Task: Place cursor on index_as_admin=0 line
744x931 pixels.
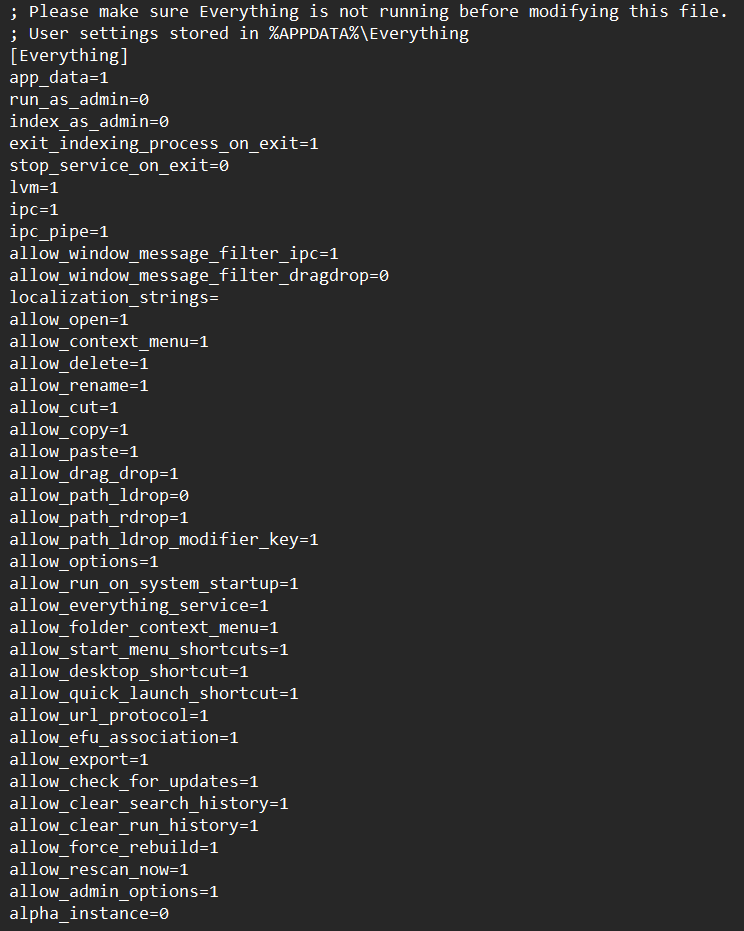Action: tap(89, 122)
